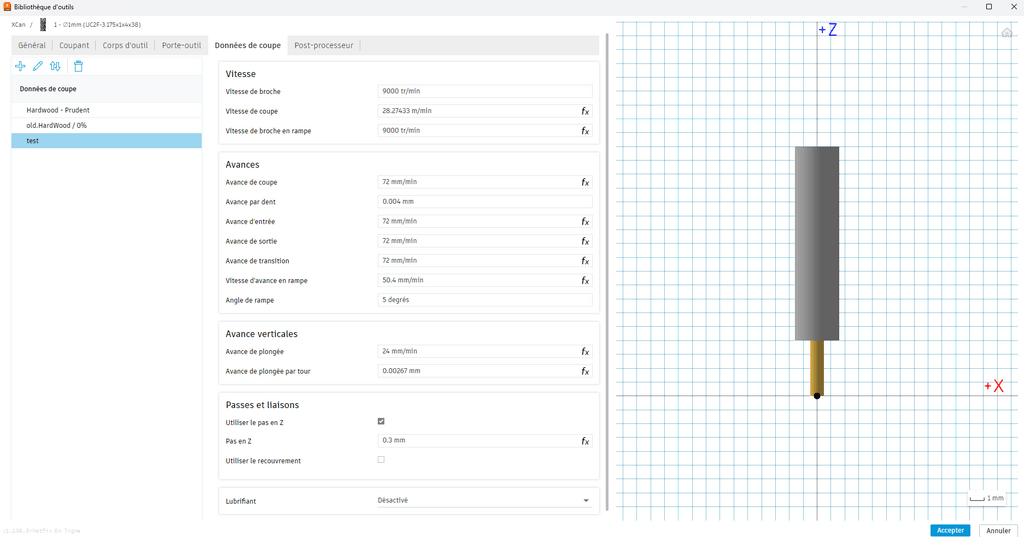
Task: Click the 1 mm scale indicator
Action: point(986,498)
